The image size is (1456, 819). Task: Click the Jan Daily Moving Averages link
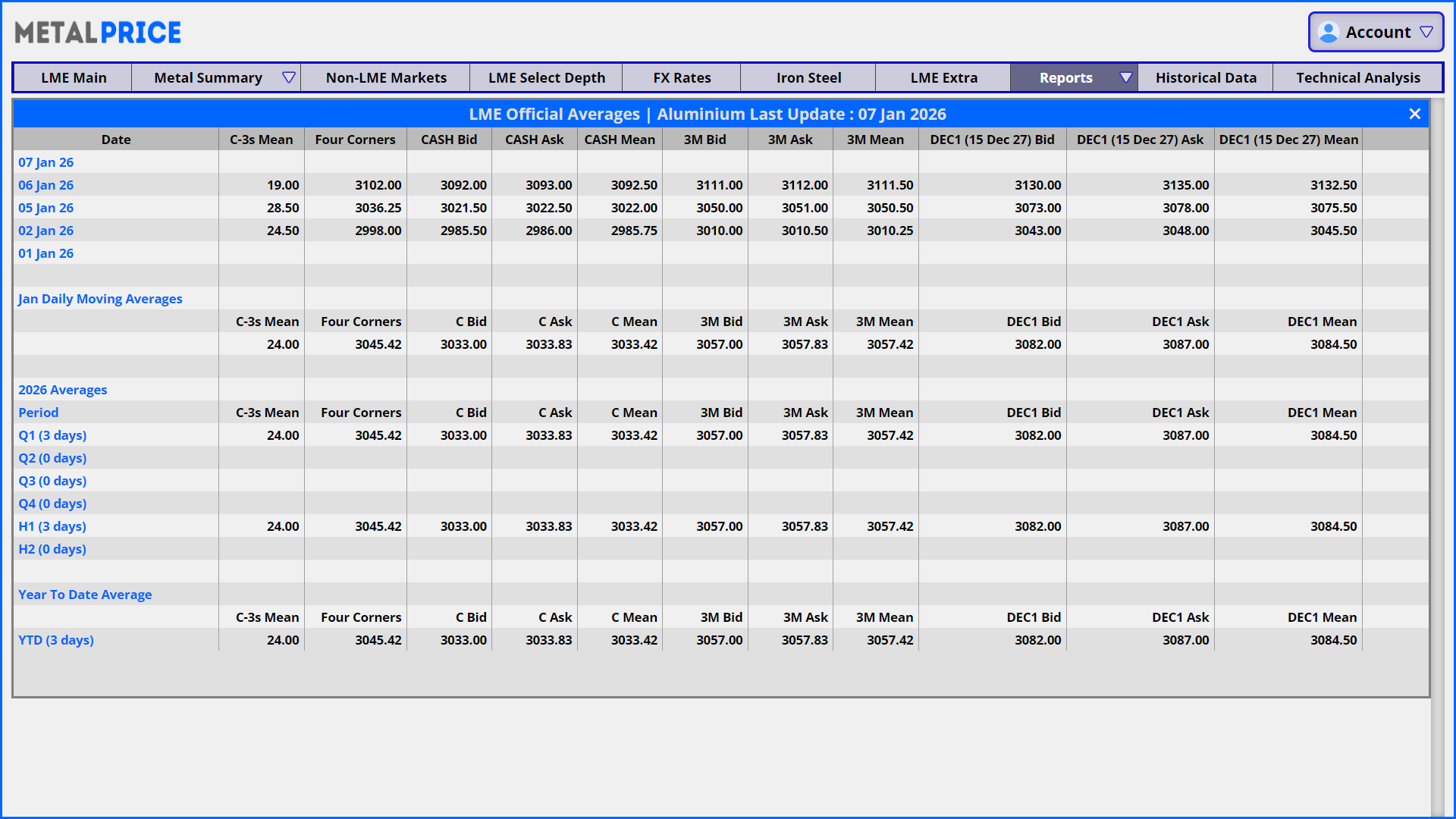pyautogui.click(x=100, y=299)
